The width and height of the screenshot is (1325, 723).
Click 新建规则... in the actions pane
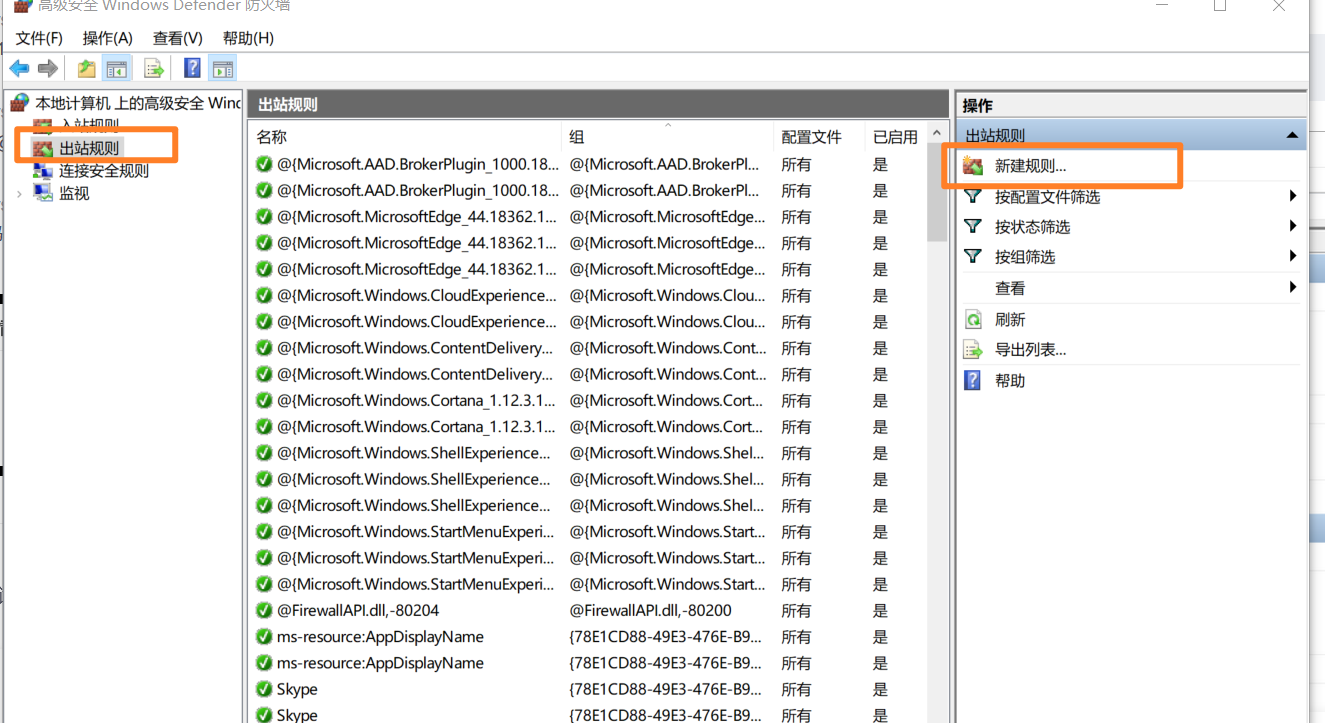coord(1030,166)
